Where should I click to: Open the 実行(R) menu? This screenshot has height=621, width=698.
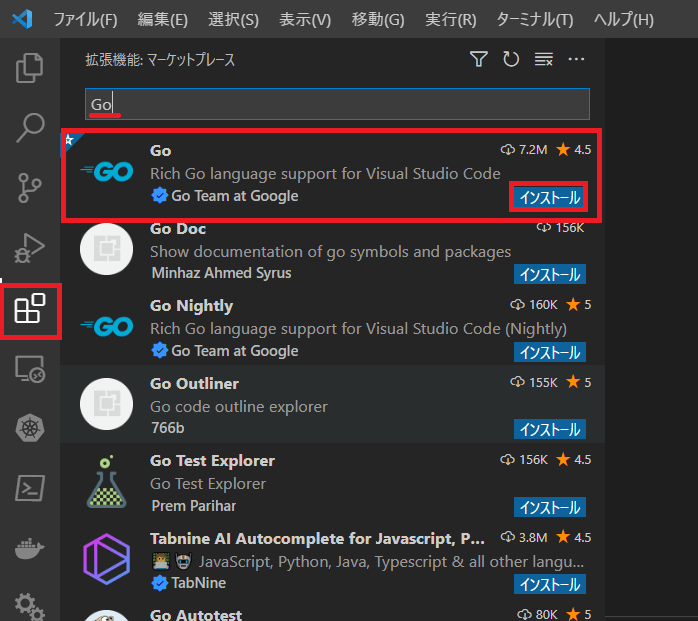pyautogui.click(x=450, y=20)
